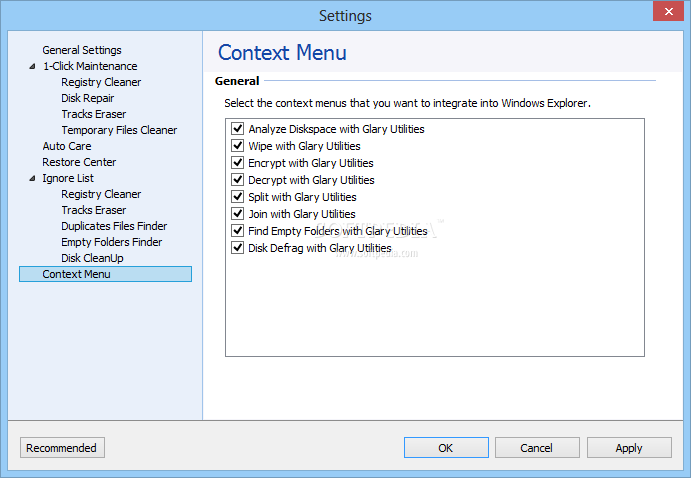Screen dimensions: 691x478
Task: Disable Encrypt with Glary Utilities option
Action: coord(238,163)
